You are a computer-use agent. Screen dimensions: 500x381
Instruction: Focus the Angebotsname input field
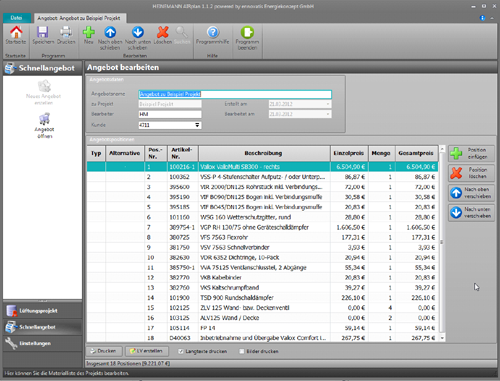click(x=235, y=94)
